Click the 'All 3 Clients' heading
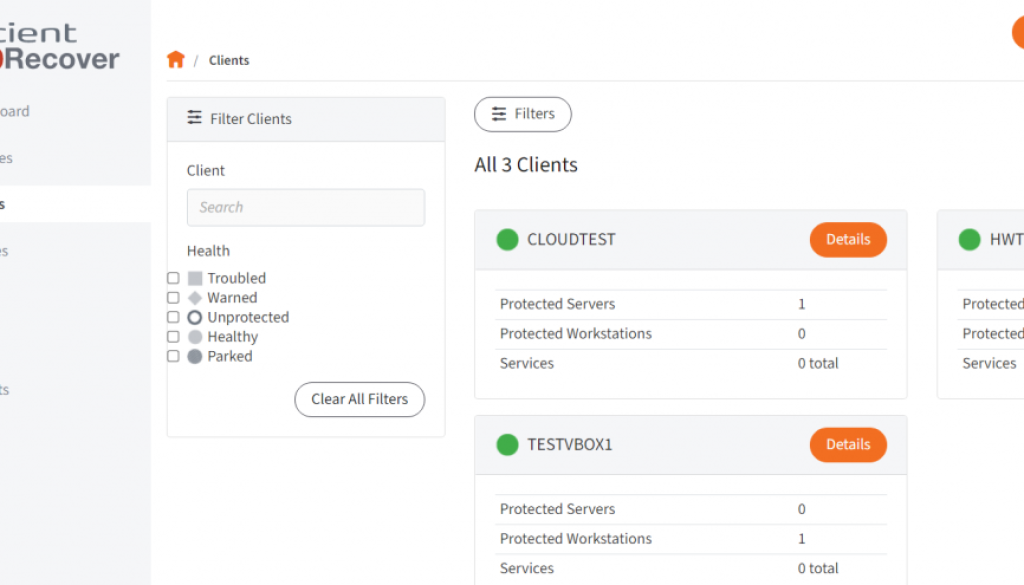The width and height of the screenshot is (1024, 585). pyautogui.click(x=526, y=165)
